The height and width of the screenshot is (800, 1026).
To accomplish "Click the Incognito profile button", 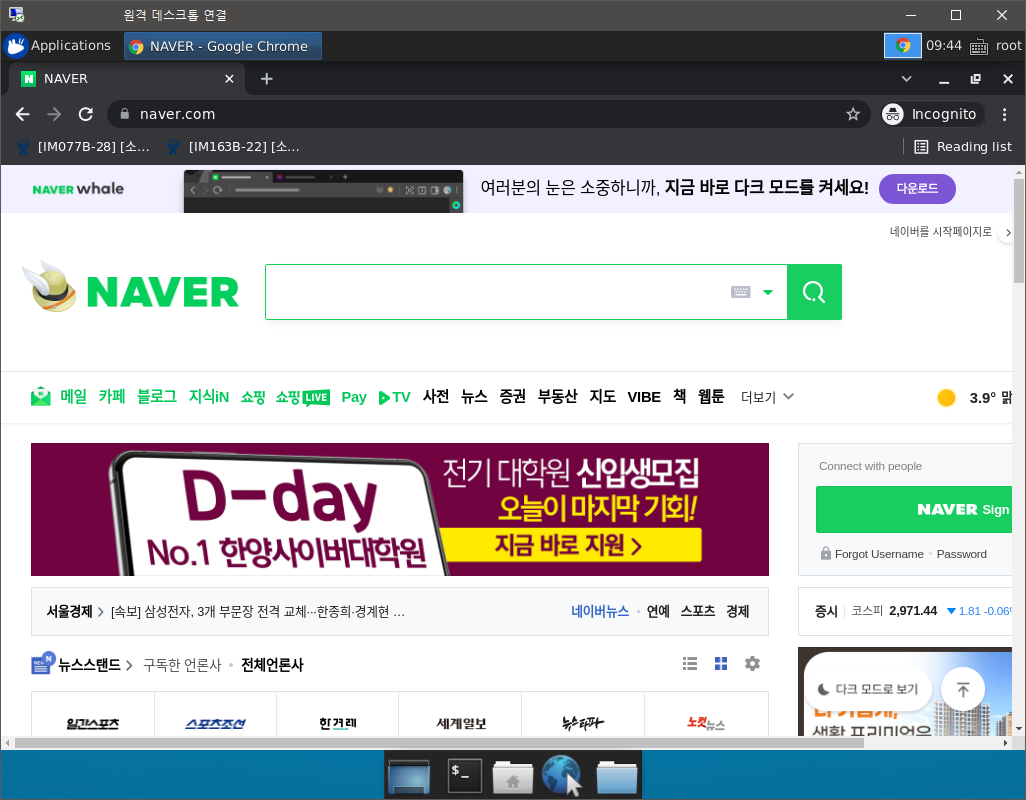I will [932, 114].
